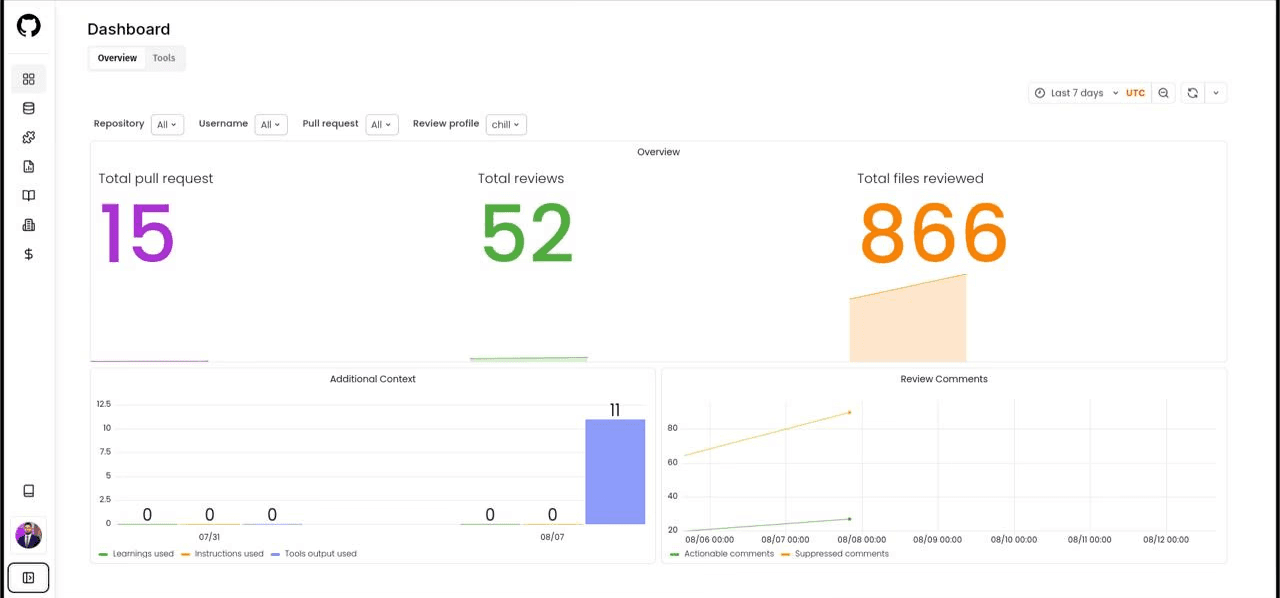The height and width of the screenshot is (598, 1280).
Task: Open the repositories database icon in the sidebar
Action: 28,108
